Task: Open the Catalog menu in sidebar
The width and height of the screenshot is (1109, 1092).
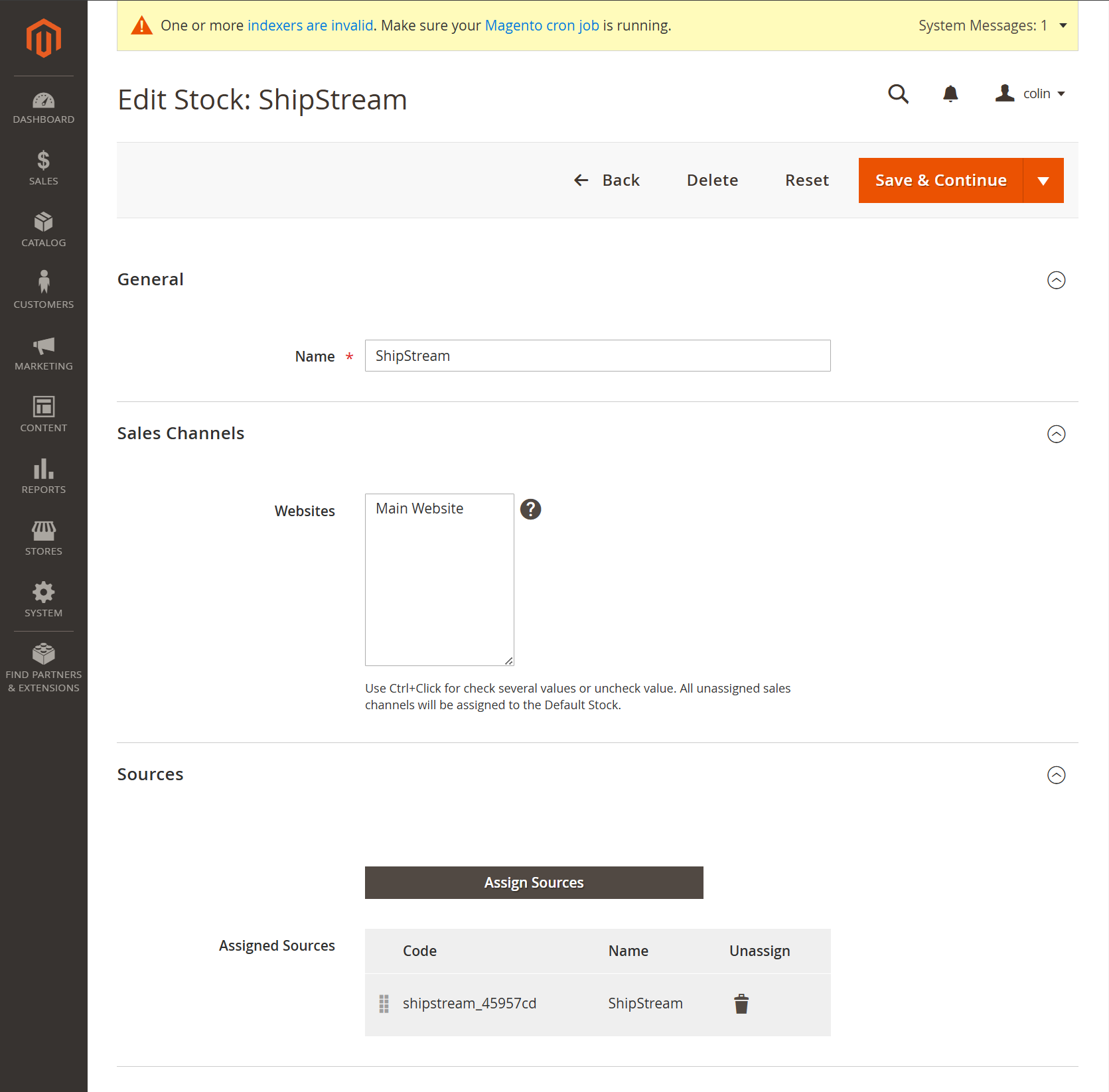Action: pyautogui.click(x=44, y=230)
